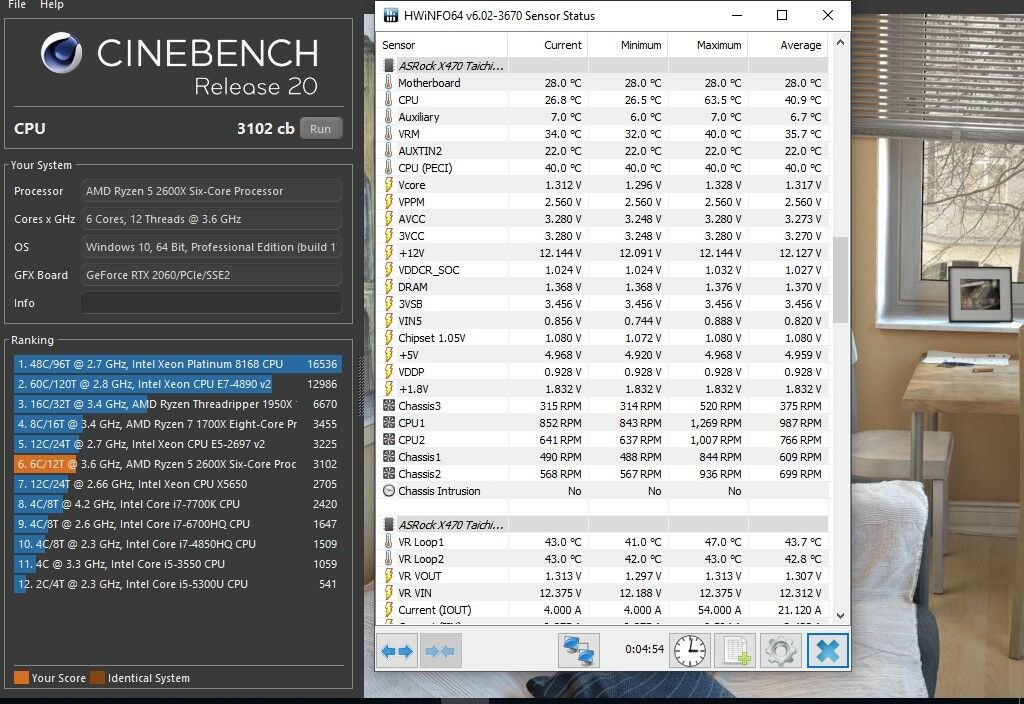The image size is (1024, 704).
Task: Select the AUXTIN2 sensor row
Action: [x=603, y=151]
